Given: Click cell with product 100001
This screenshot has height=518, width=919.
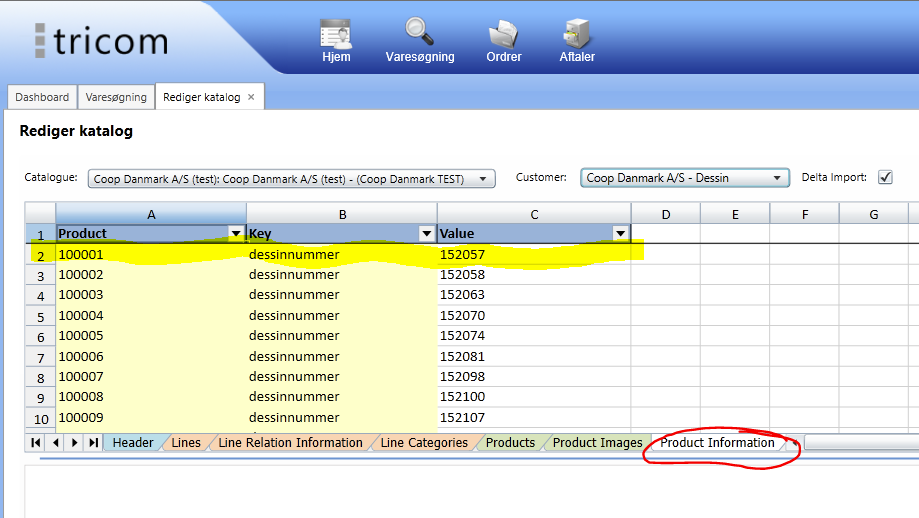Looking at the screenshot, I should click(151, 254).
